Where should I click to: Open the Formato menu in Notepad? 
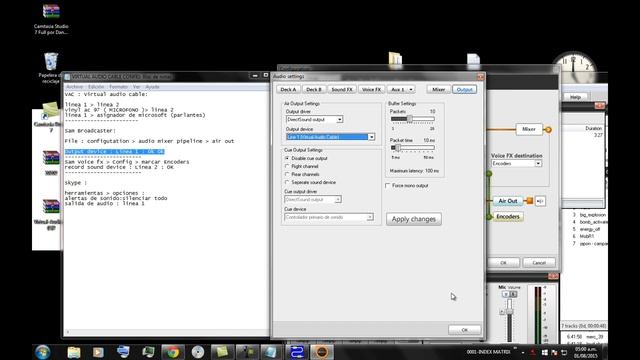[x=119, y=87]
